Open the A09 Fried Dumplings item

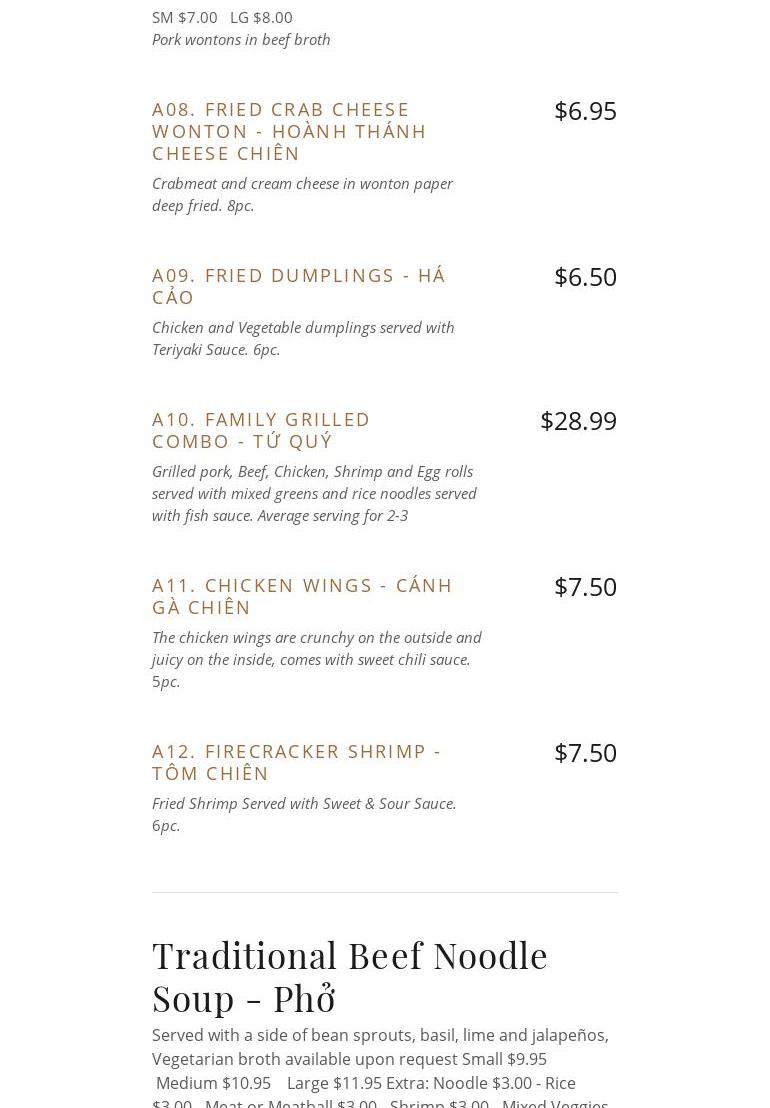click(298, 286)
